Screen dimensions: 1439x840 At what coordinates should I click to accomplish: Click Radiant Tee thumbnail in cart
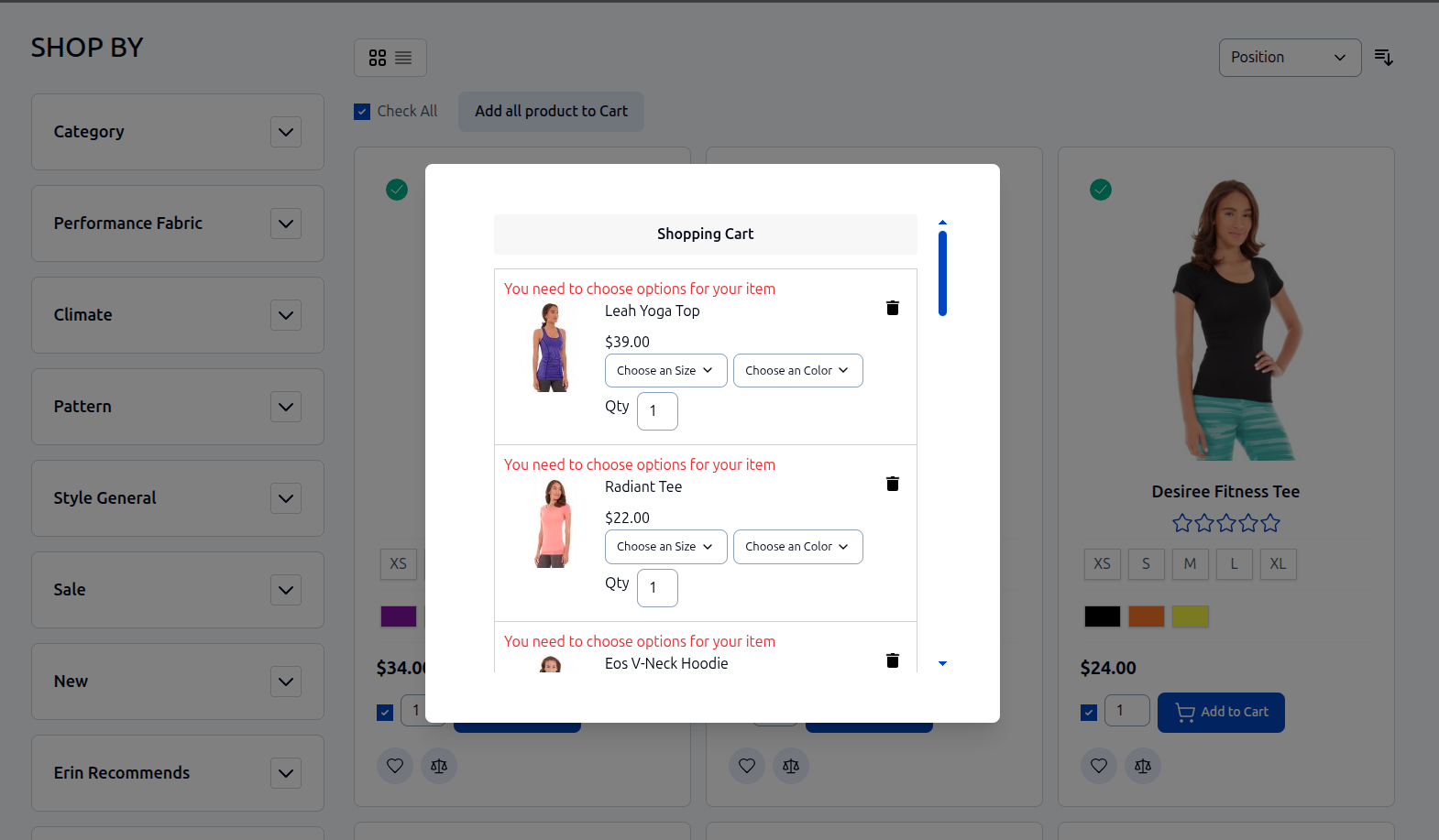(552, 523)
